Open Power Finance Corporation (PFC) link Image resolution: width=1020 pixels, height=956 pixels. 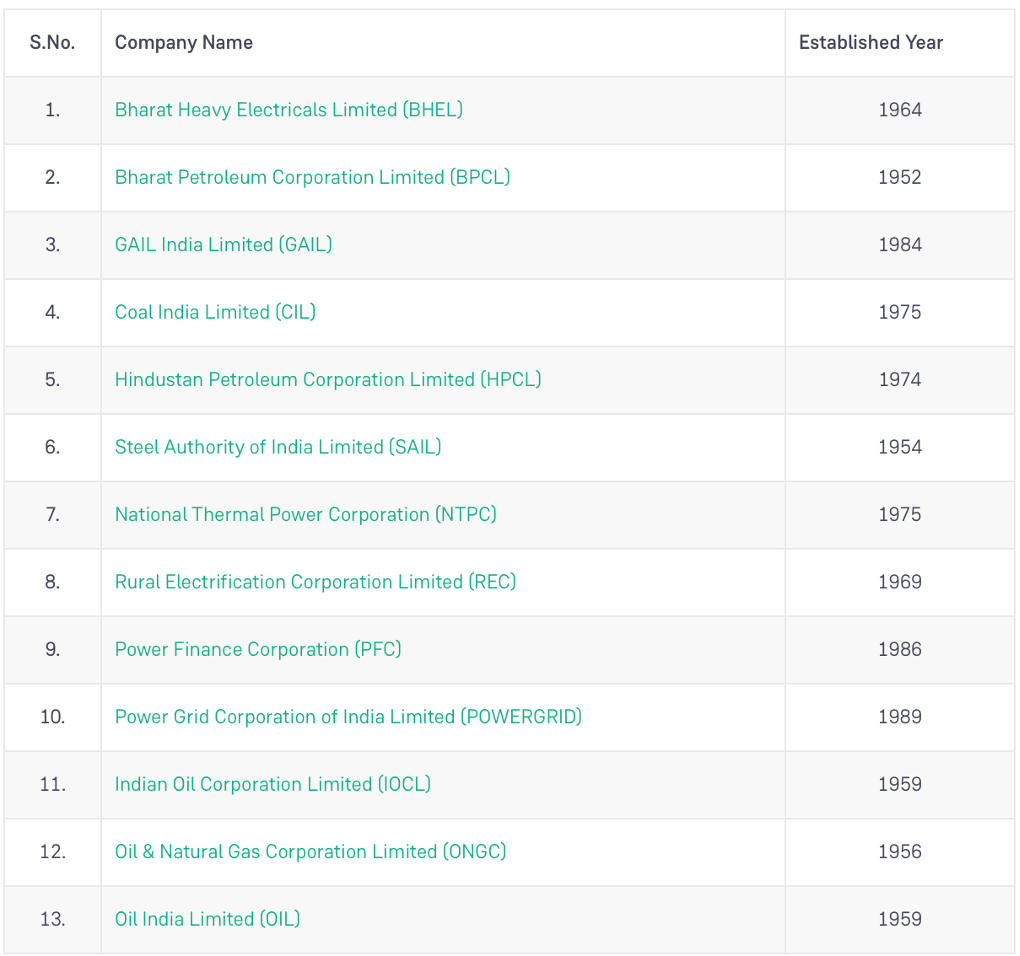258,650
